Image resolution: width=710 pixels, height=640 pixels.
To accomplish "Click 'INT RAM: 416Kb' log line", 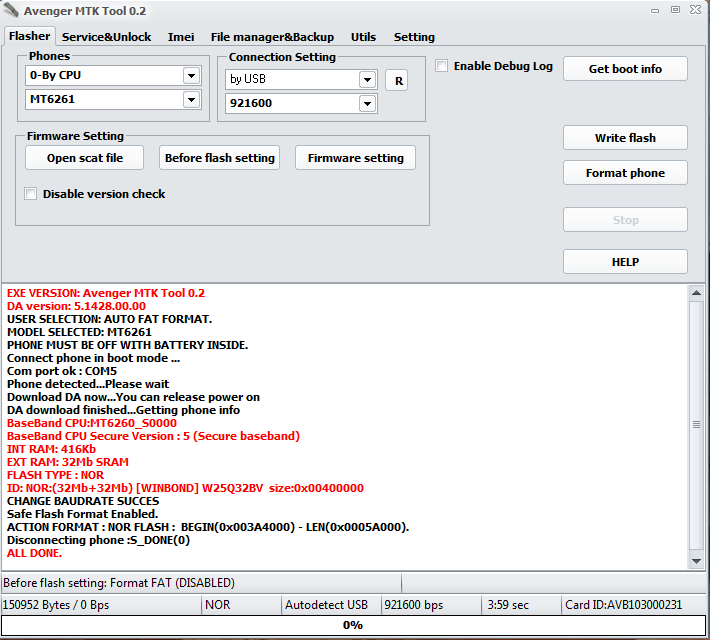I will click(x=51, y=449).
